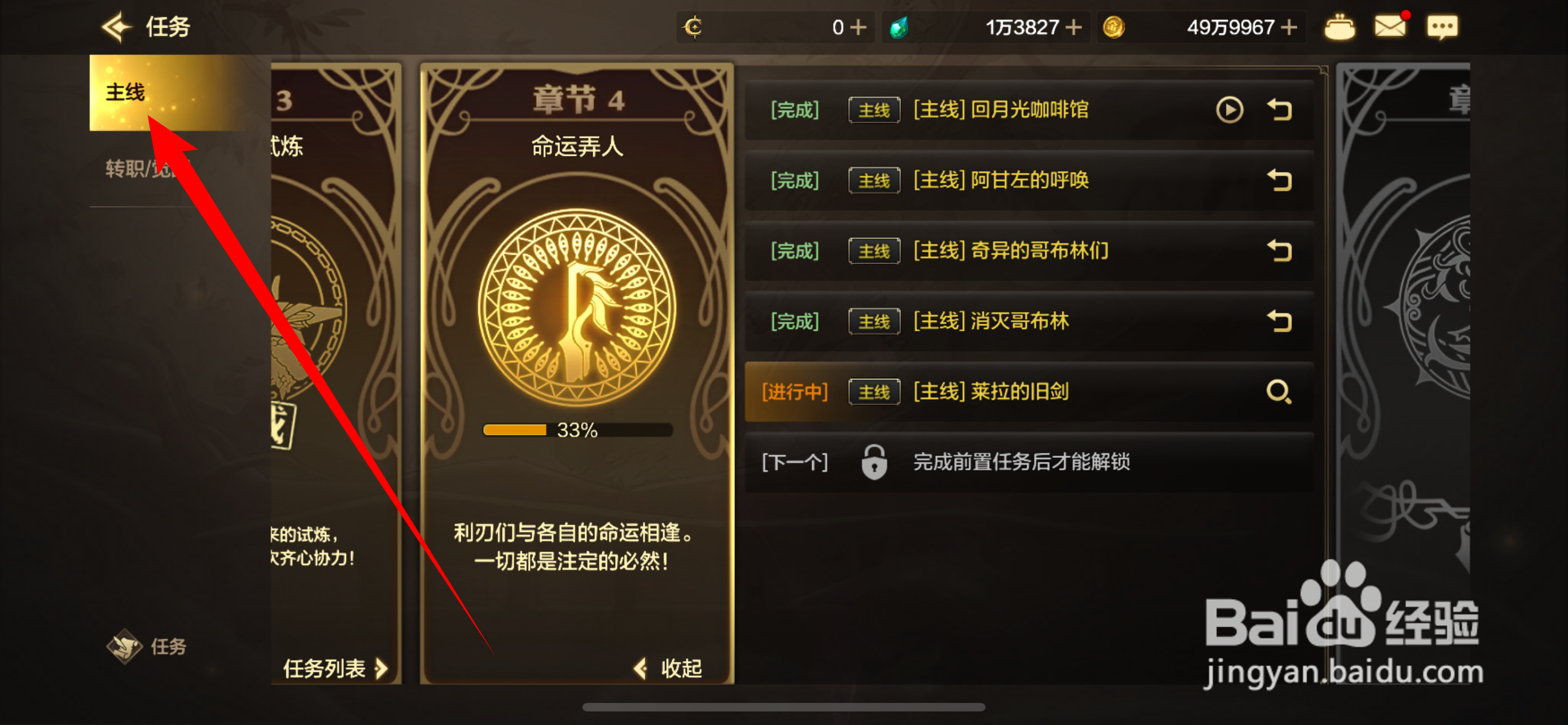Viewport: 1568px width, 725px height.
Task: Replay the 阿甘左的呼唤 quest
Action: [1280, 180]
